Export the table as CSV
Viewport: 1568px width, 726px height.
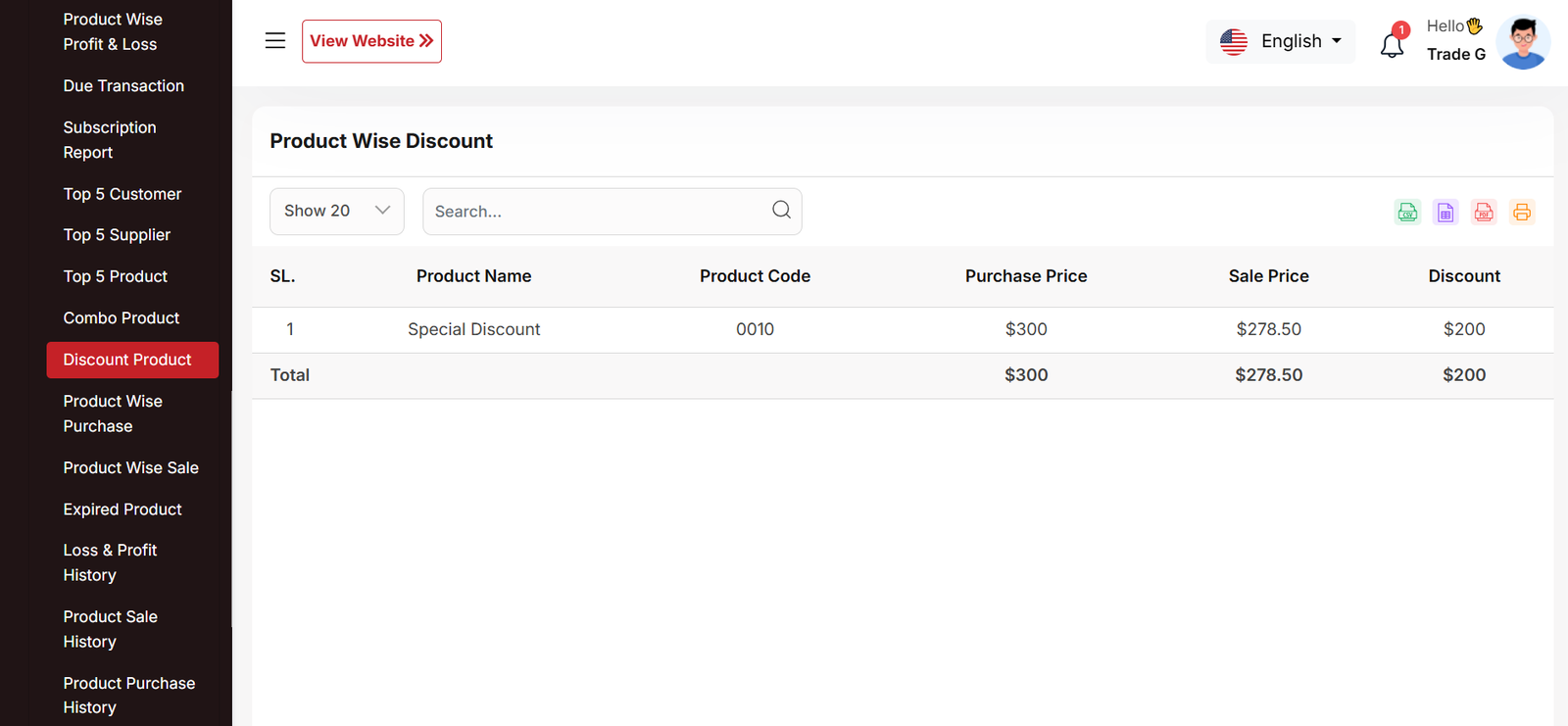click(1407, 213)
